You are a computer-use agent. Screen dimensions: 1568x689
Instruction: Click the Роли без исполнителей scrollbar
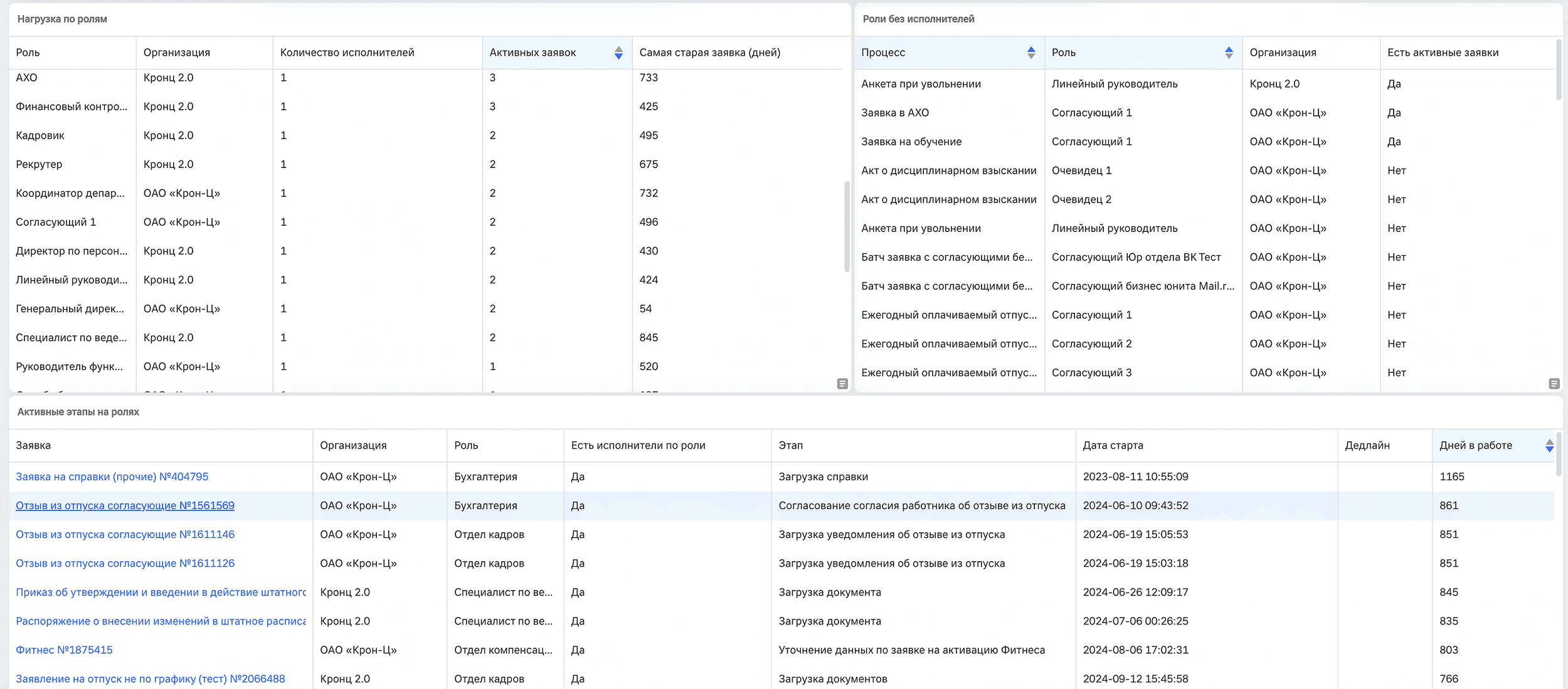1559,70
